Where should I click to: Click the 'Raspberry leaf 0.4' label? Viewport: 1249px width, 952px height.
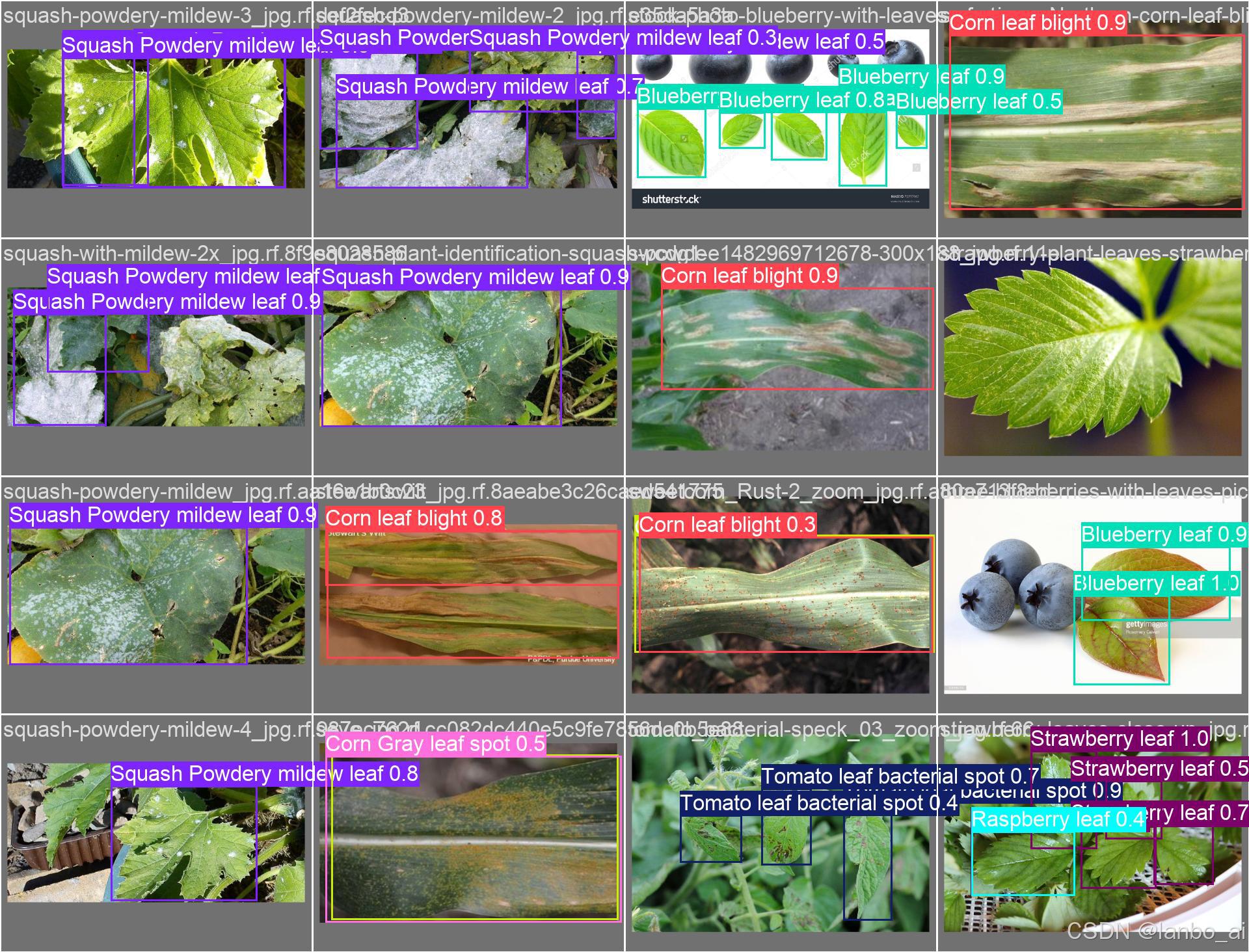pyautogui.click(x=1057, y=819)
